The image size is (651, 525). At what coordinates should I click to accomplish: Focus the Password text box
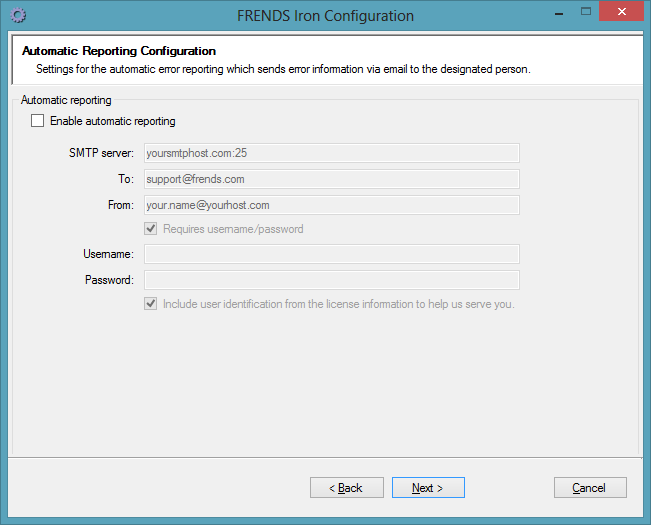pos(332,280)
